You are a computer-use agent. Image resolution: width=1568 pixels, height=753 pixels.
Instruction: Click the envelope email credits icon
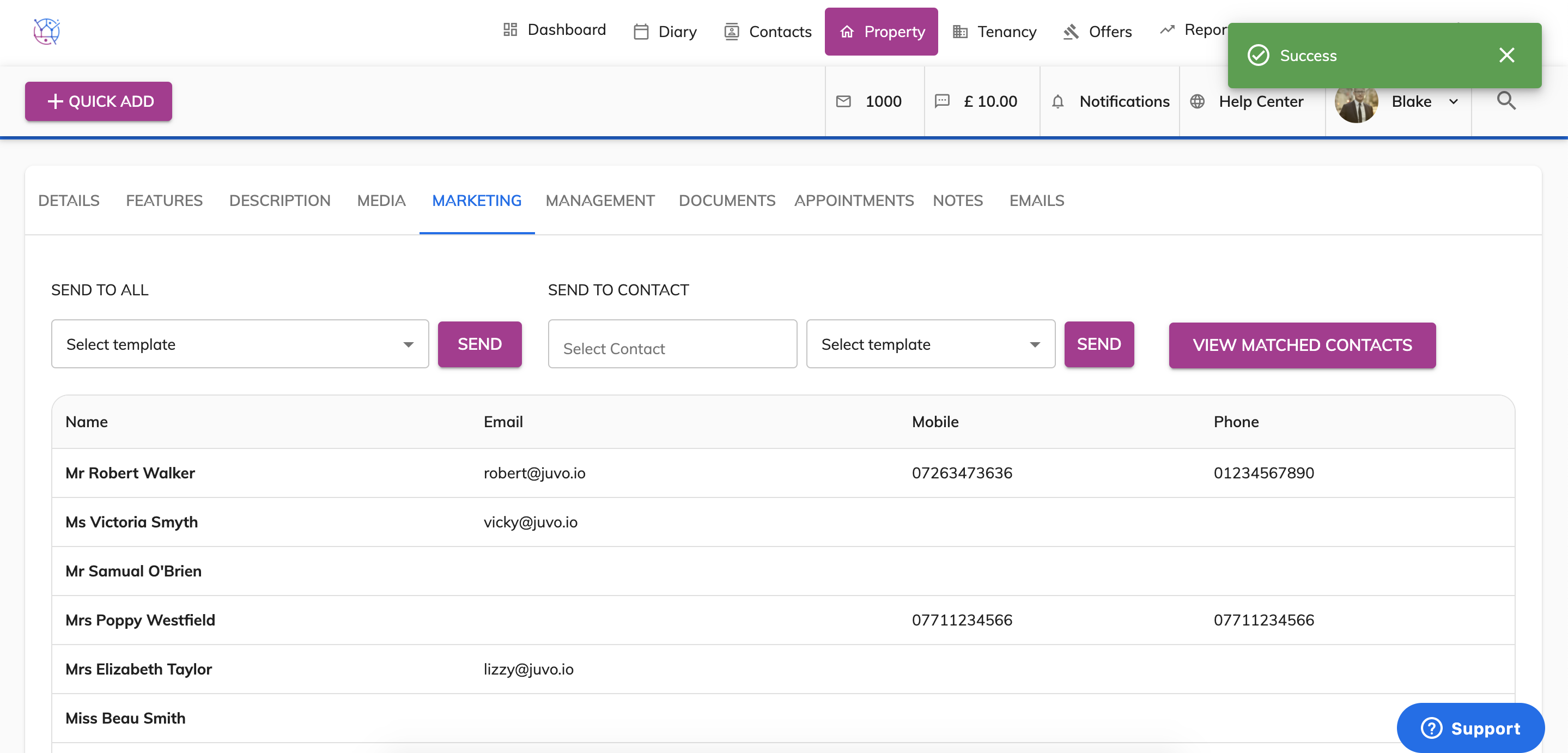(x=843, y=102)
